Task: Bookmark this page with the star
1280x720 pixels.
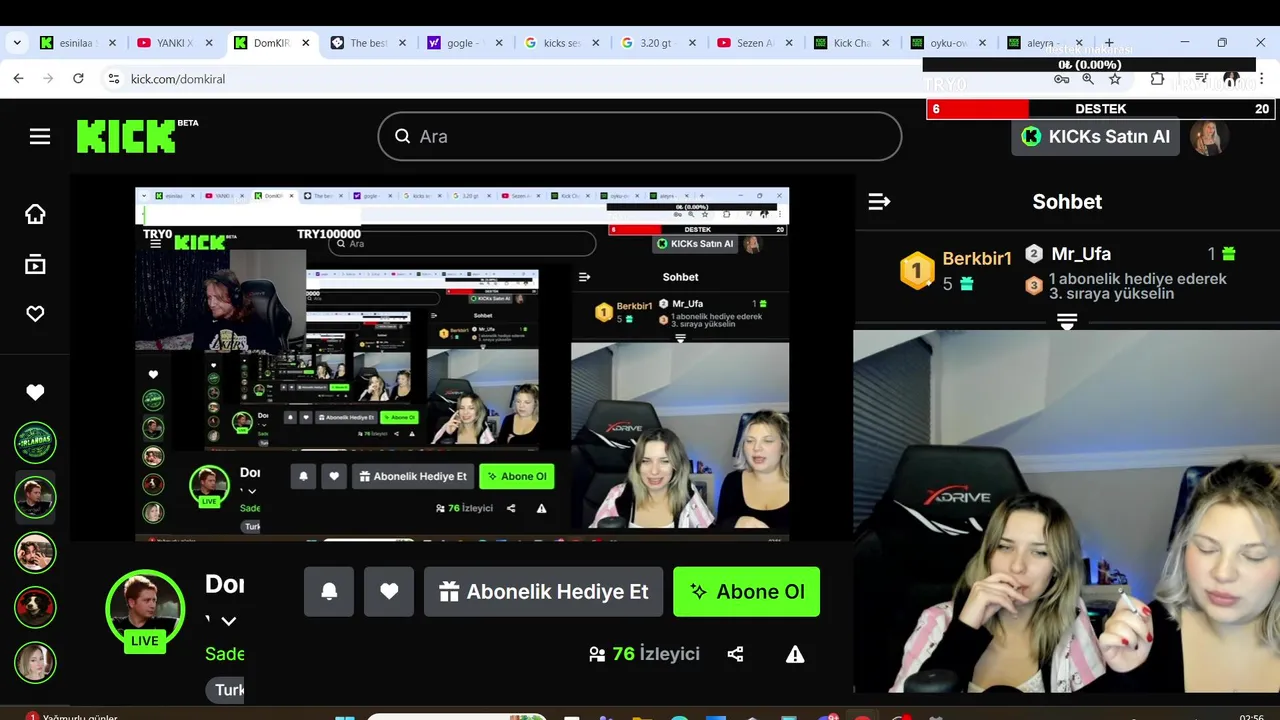Action: [1115, 79]
